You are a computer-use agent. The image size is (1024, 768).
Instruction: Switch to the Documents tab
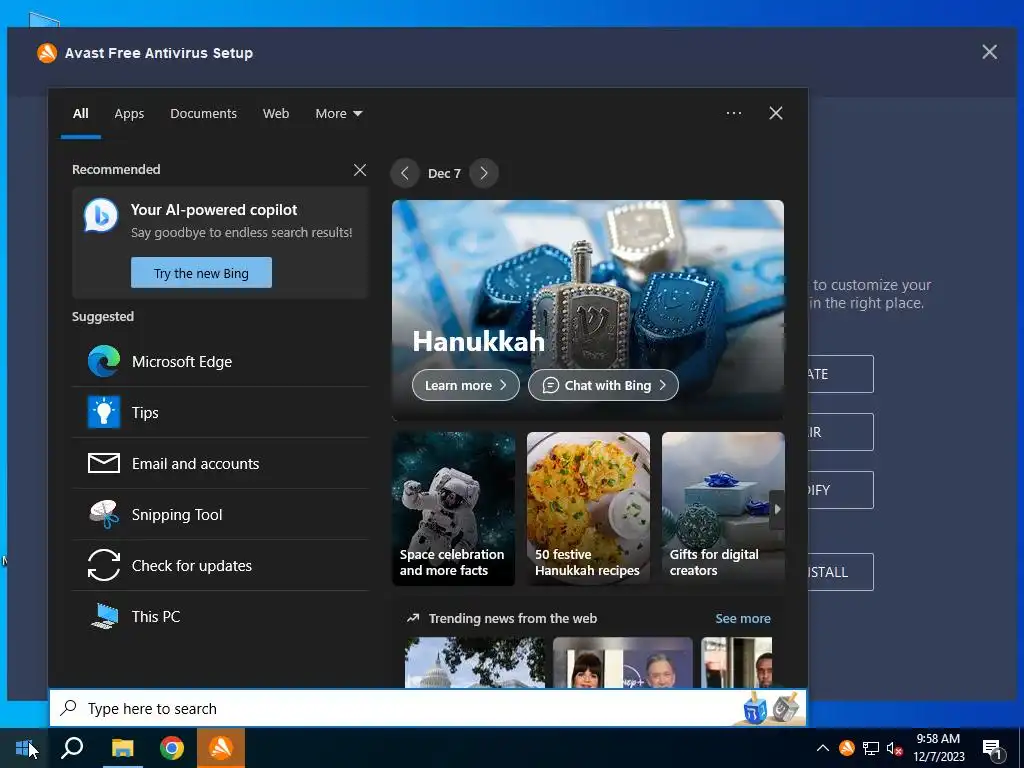coord(203,114)
